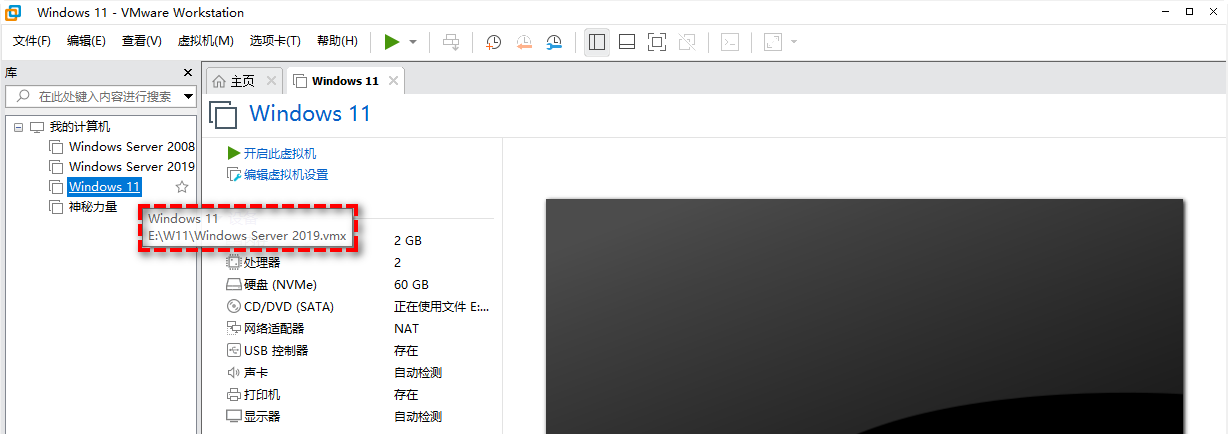The image size is (1228, 434).
Task: Click the thumbnail bar view icon
Action: [627, 42]
